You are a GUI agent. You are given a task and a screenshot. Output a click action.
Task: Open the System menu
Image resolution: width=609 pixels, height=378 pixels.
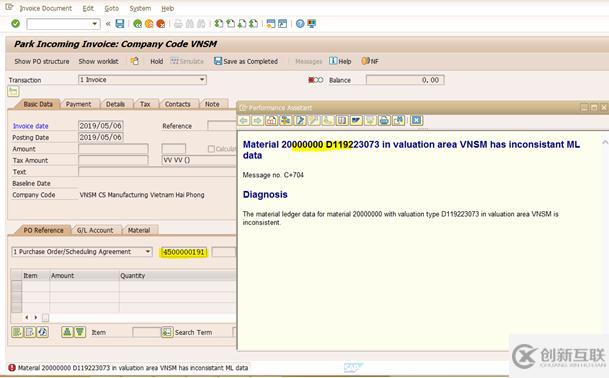tap(140, 8)
